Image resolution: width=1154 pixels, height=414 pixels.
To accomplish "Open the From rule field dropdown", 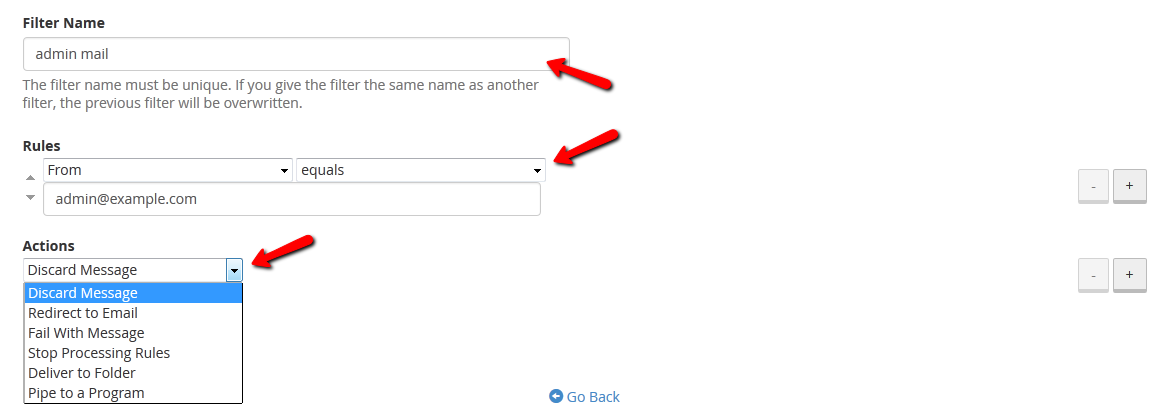I will (168, 170).
